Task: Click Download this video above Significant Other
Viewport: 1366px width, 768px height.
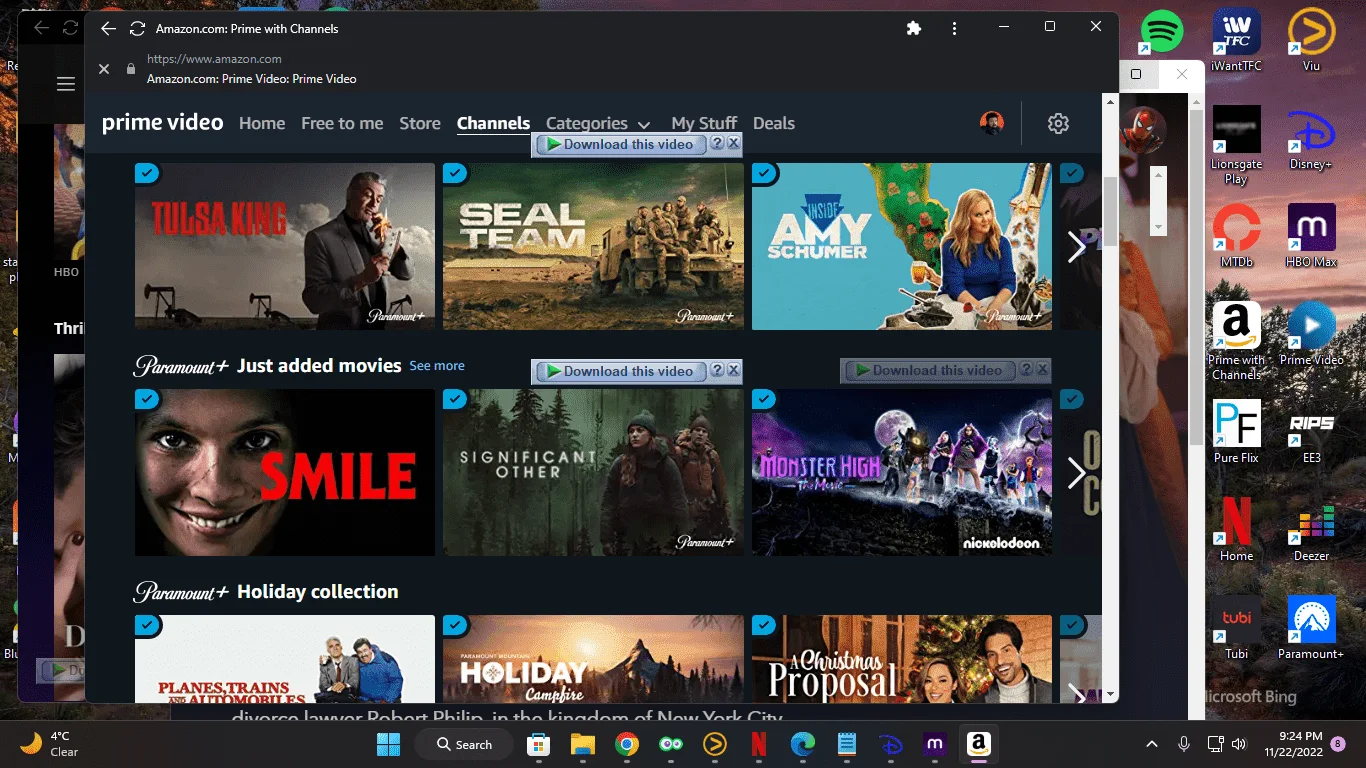Action: tap(619, 371)
